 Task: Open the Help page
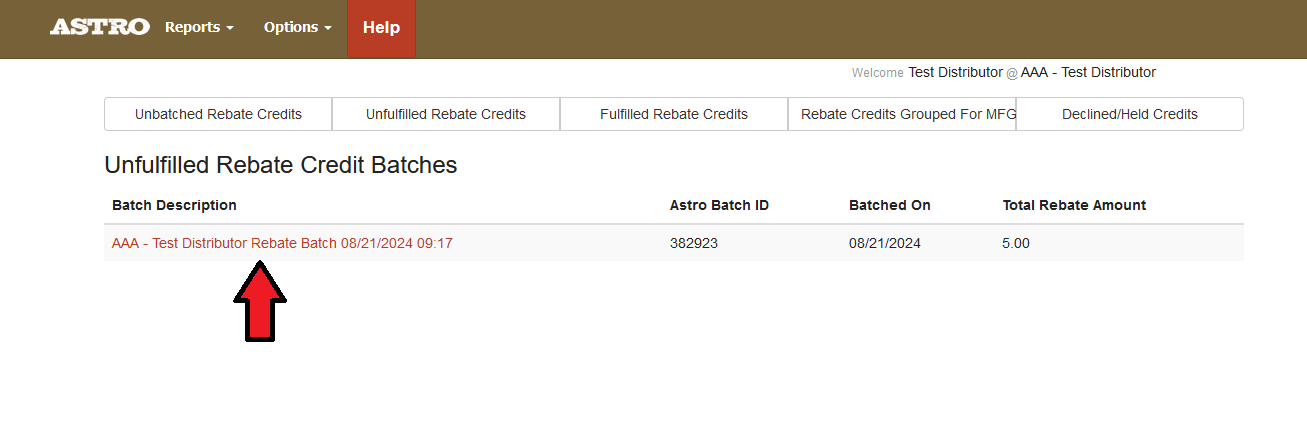(381, 28)
